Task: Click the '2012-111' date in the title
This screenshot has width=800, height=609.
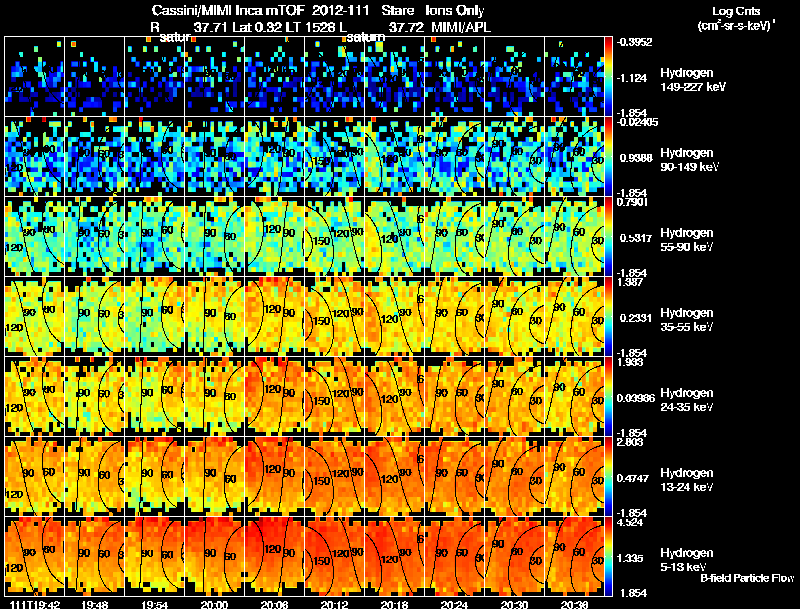Action: click(340, 11)
